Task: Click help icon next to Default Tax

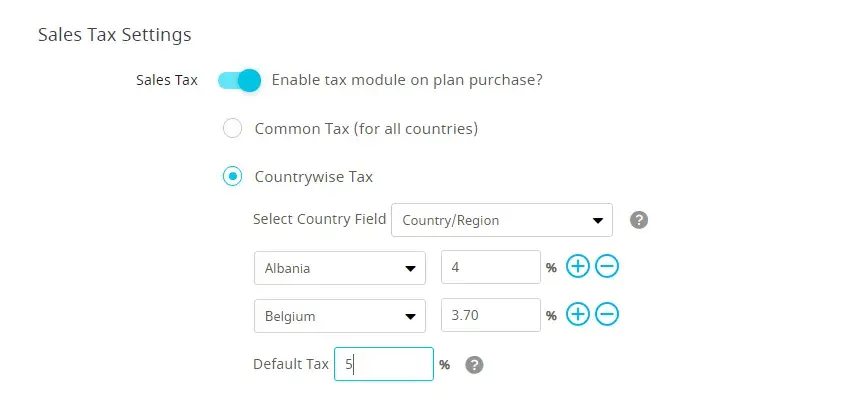Action: tap(475, 365)
